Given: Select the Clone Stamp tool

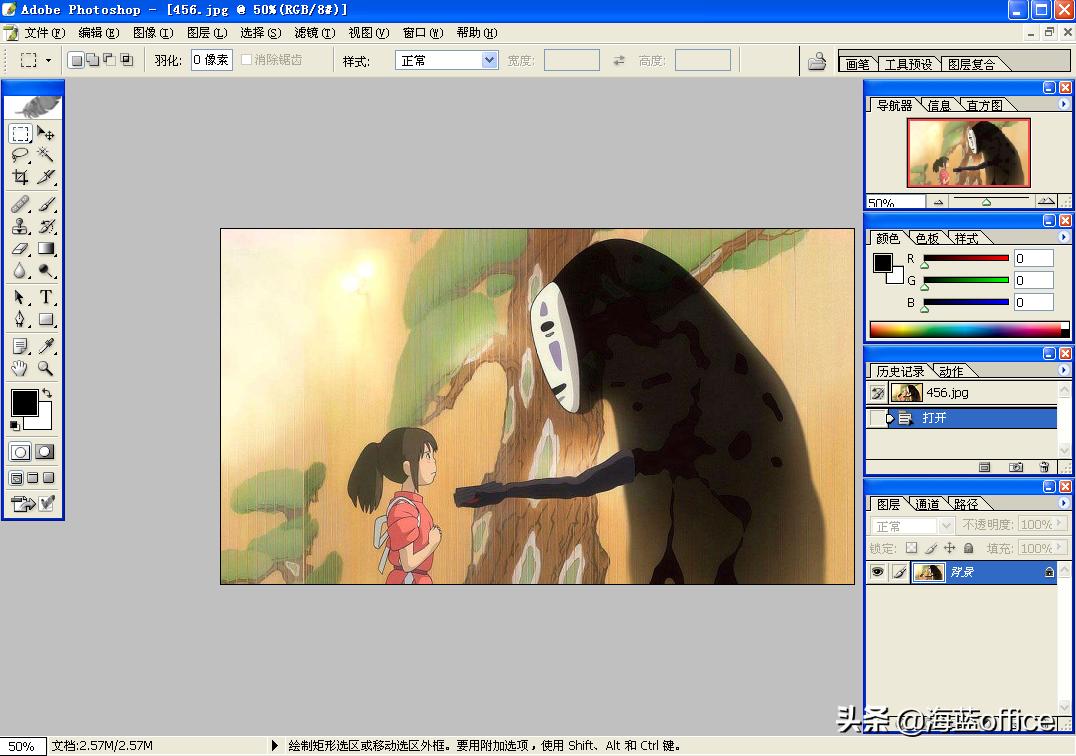Looking at the screenshot, I should (18, 227).
